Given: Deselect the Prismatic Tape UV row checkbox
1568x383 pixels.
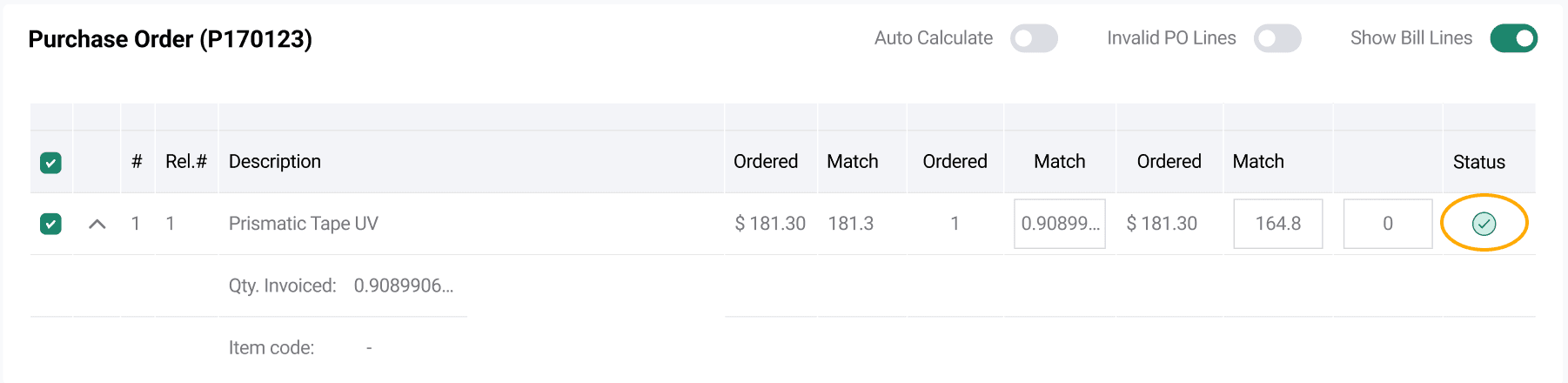Looking at the screenshot, I should [50, 224].
